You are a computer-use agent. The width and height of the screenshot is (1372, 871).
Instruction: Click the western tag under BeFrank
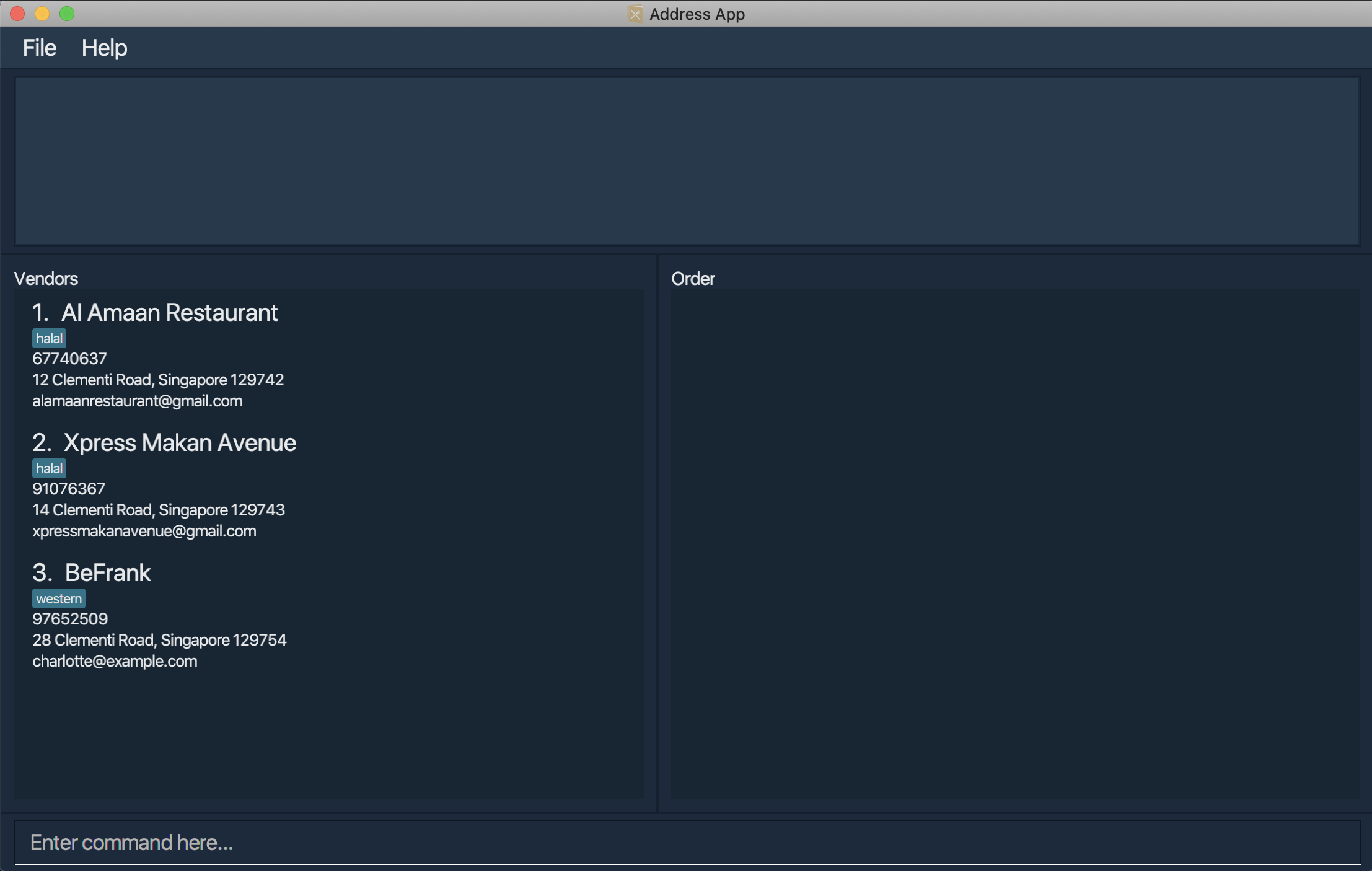pos(59,598)
